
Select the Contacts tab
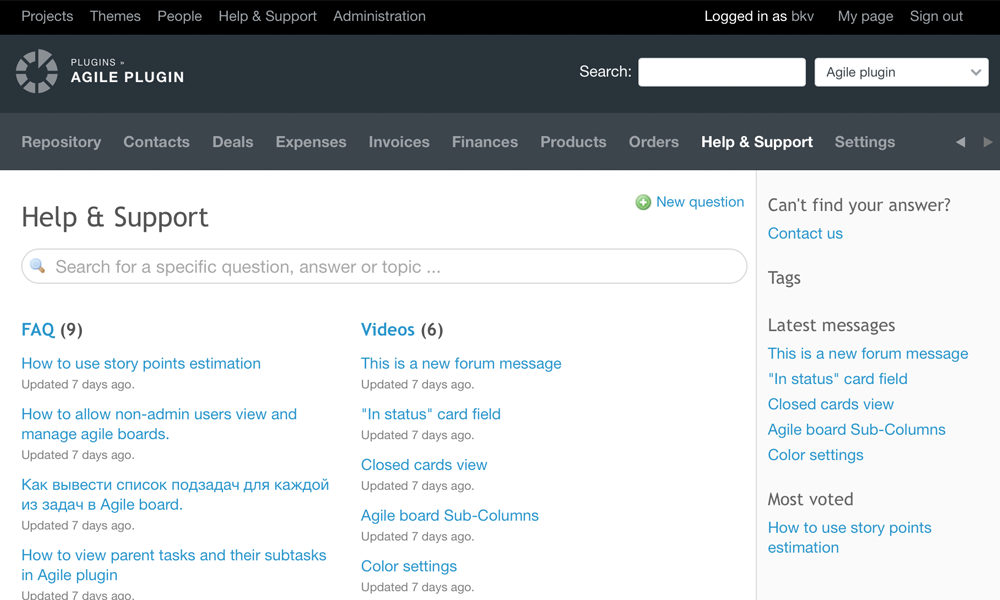(156, 142)
